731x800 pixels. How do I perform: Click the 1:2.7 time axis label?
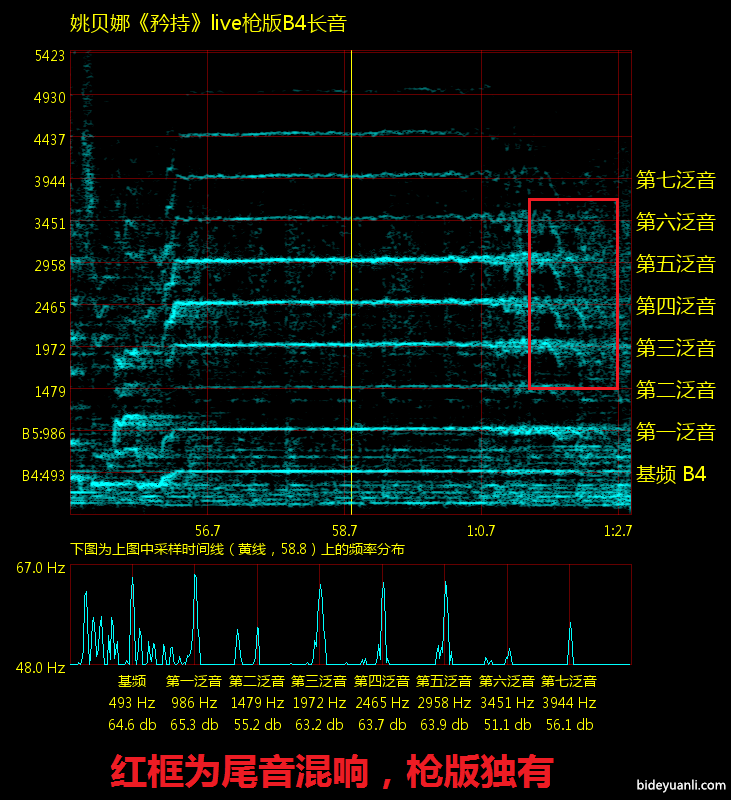(618, 531)
